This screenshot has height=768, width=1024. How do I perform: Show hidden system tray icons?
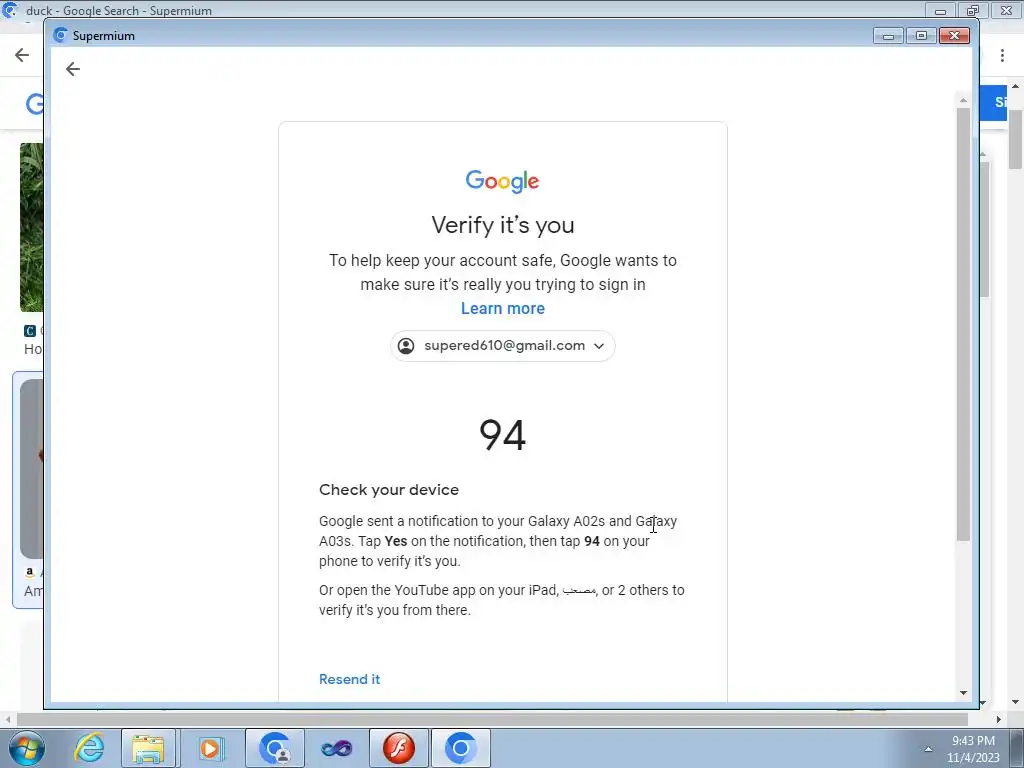(928, 749)
